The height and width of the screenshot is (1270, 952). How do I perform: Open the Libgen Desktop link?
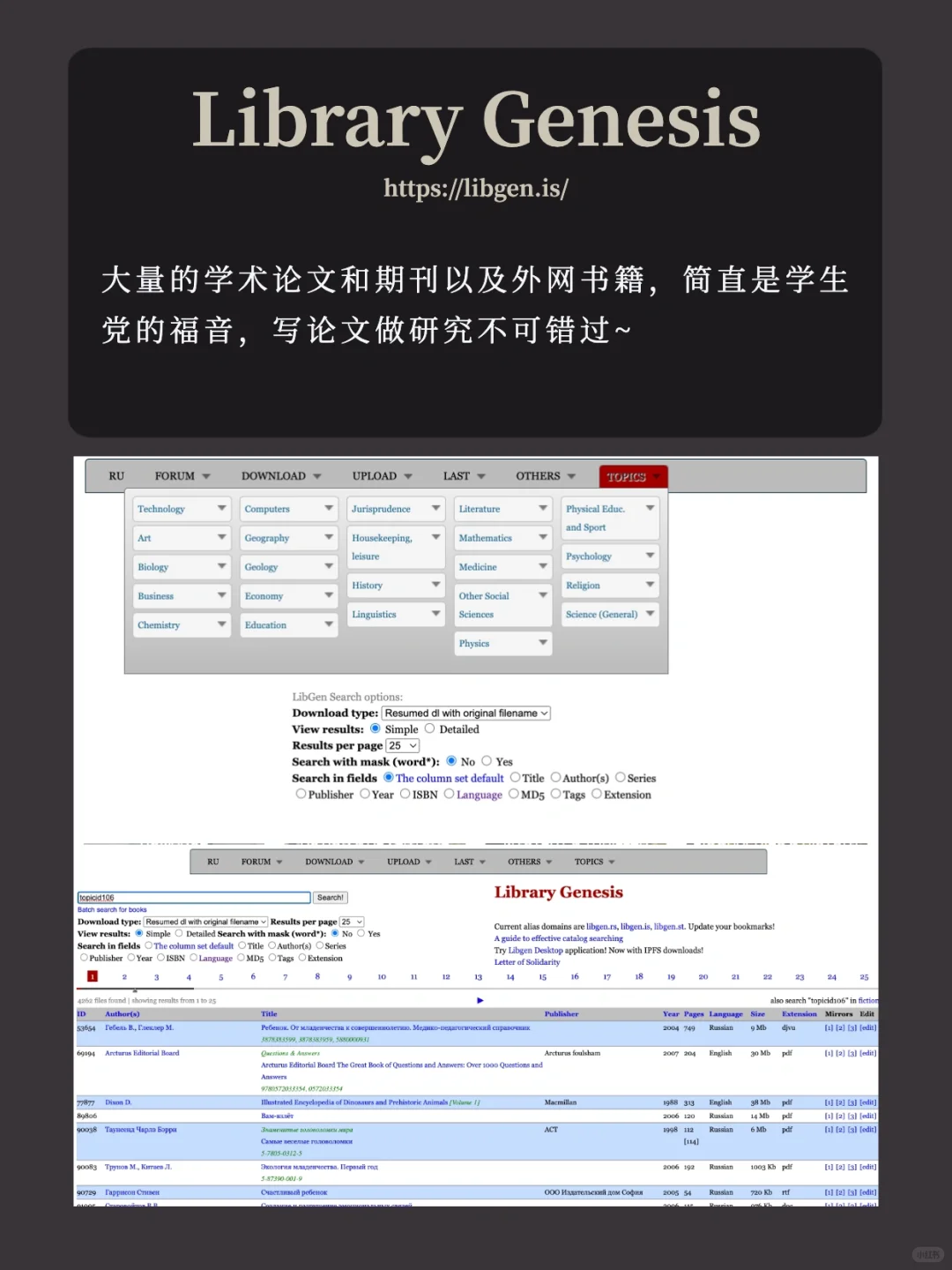tap(535, 951)
